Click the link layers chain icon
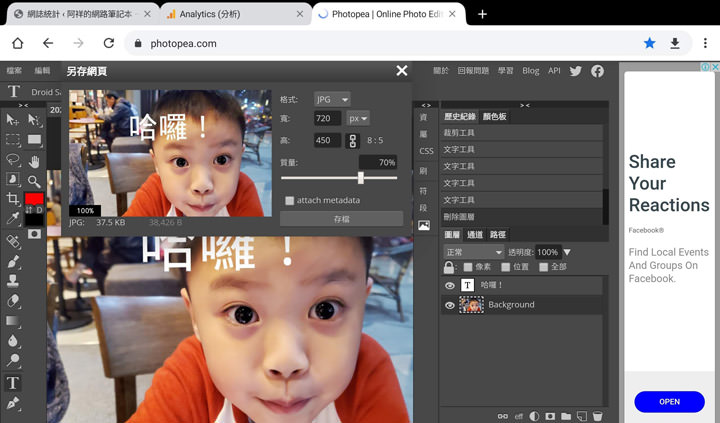 click(503, 417)
